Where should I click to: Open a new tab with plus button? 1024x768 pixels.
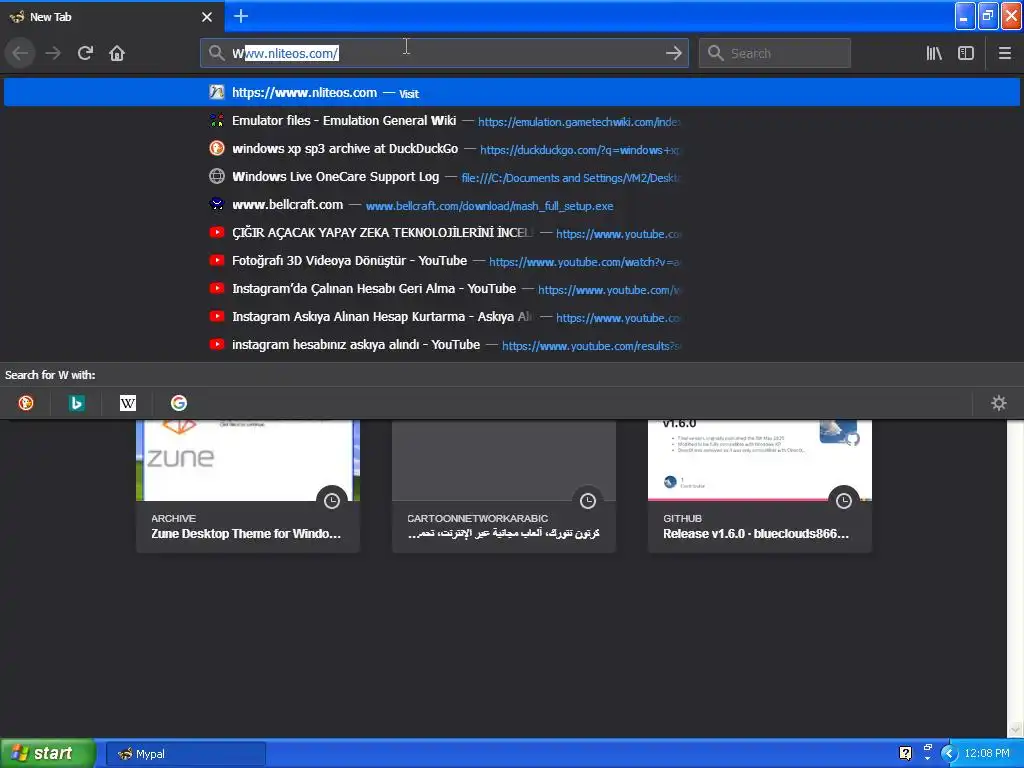point(241,16)
